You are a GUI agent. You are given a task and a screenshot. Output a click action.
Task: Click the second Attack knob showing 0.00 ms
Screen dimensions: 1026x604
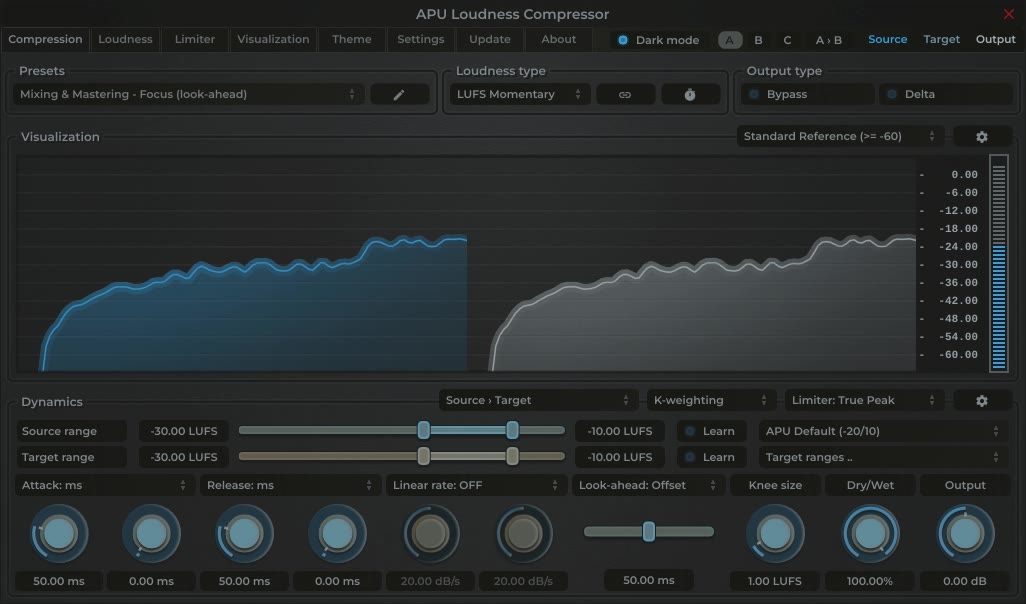point(152,534)
